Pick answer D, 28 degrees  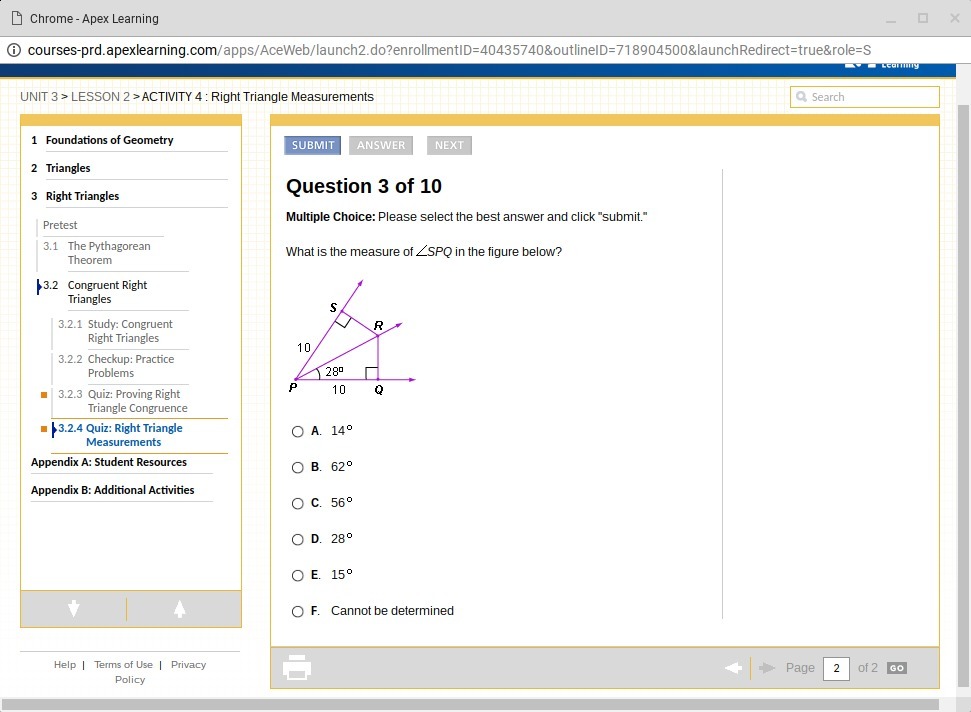pyautogui.click(x=297, y=539)
